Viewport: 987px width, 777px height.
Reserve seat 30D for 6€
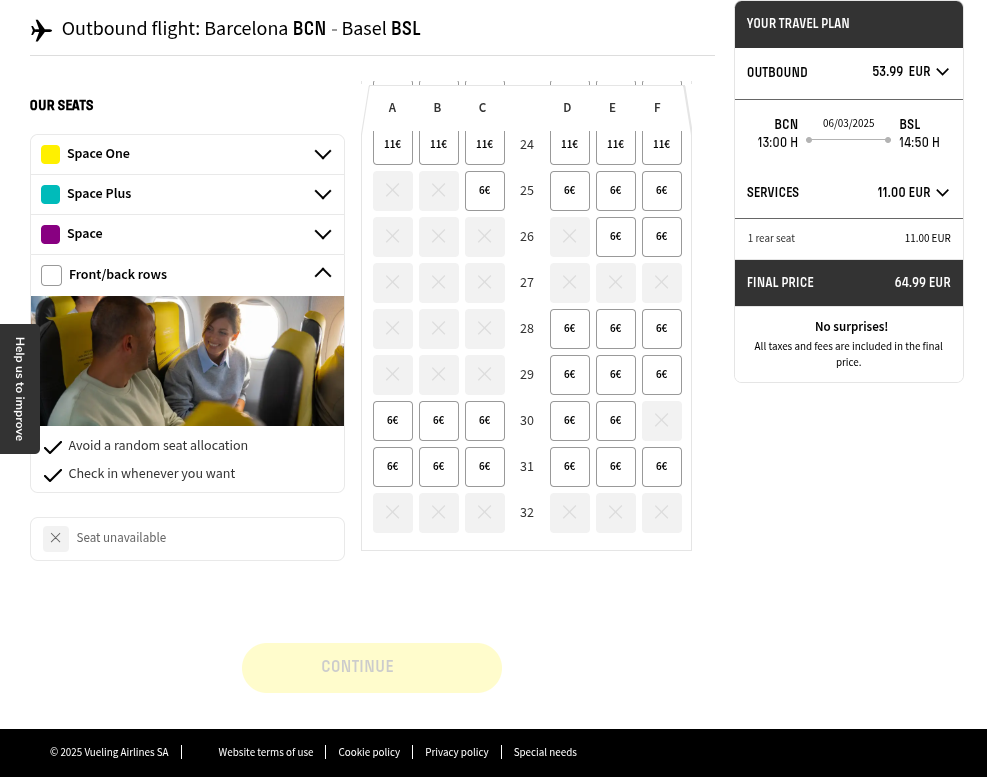click(x=570, y=421)
